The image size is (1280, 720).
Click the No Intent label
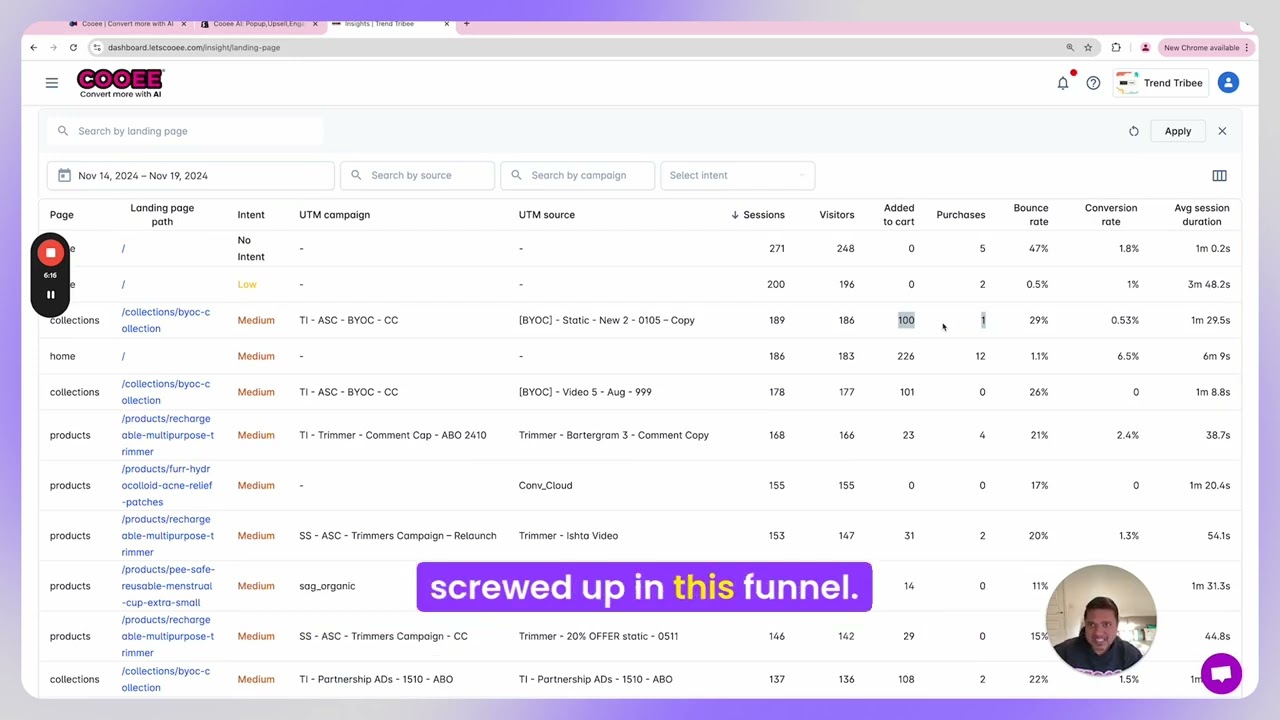pos(251,248)
